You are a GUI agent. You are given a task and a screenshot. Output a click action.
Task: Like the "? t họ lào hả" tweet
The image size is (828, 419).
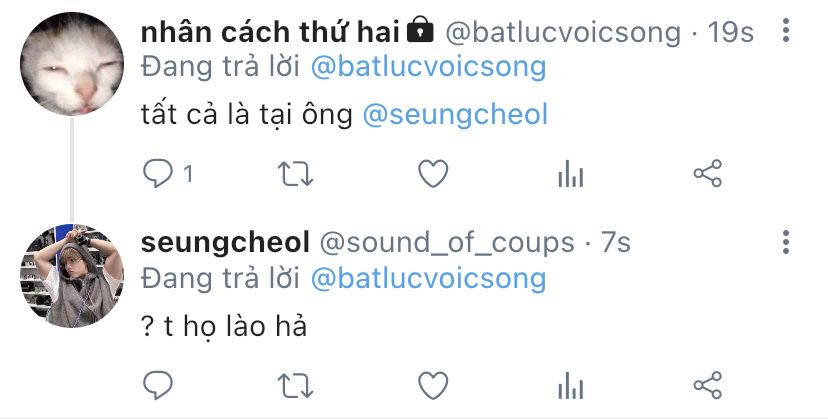coord(433,385)
